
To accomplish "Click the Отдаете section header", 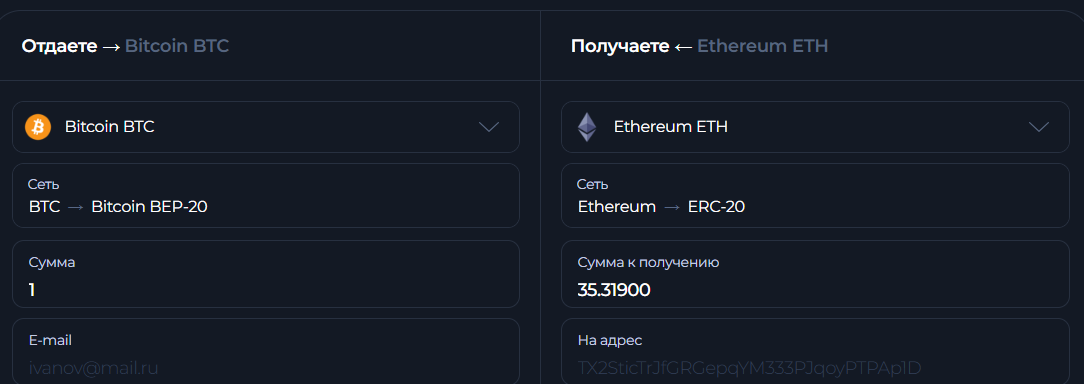I will [x=59, y=46].
